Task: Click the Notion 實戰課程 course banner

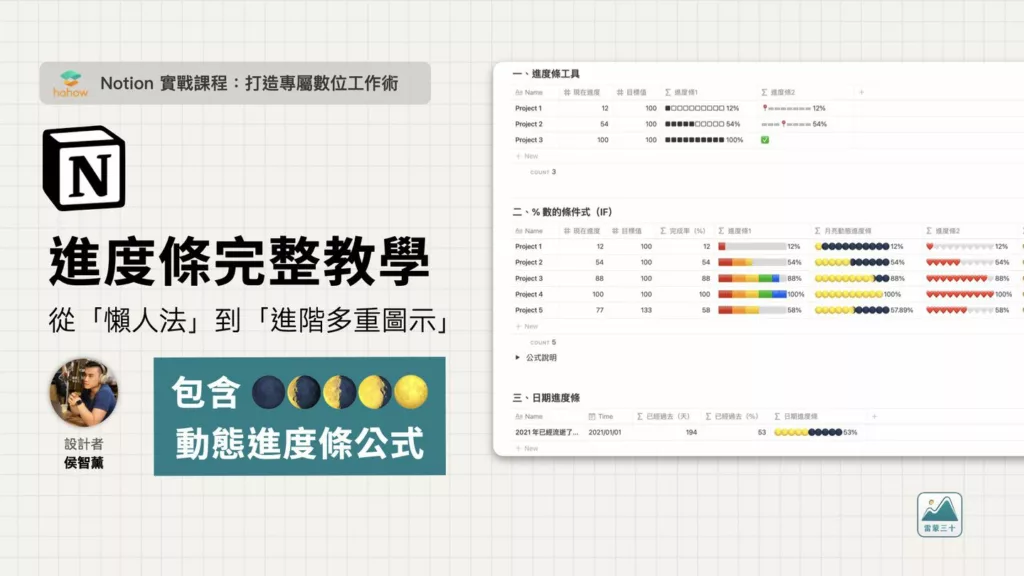Action: tap(235, 83)
